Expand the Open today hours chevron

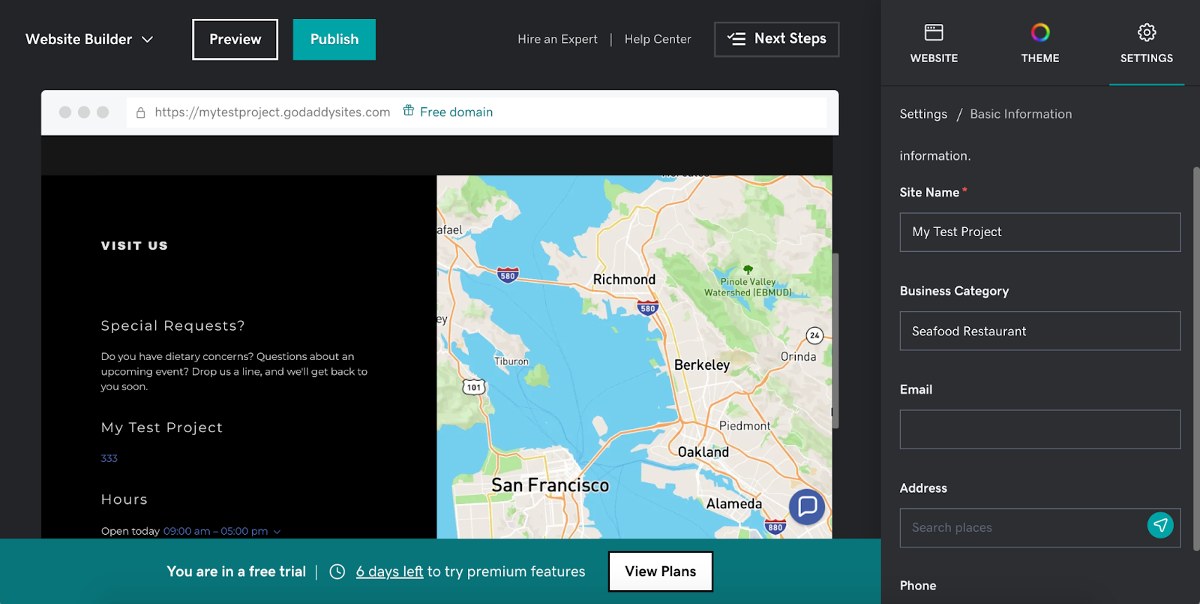(x=277, y=532)
